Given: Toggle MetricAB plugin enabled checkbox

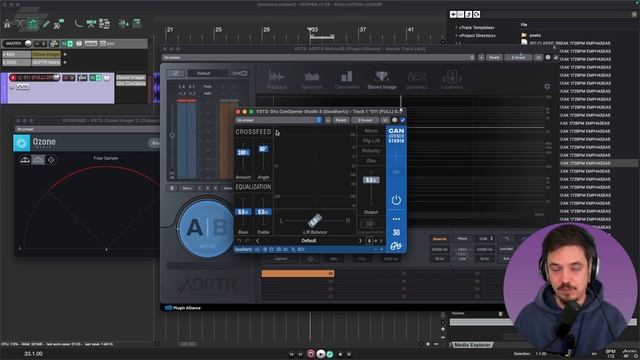Looking at the screenshot, I should tap(556, 58).
